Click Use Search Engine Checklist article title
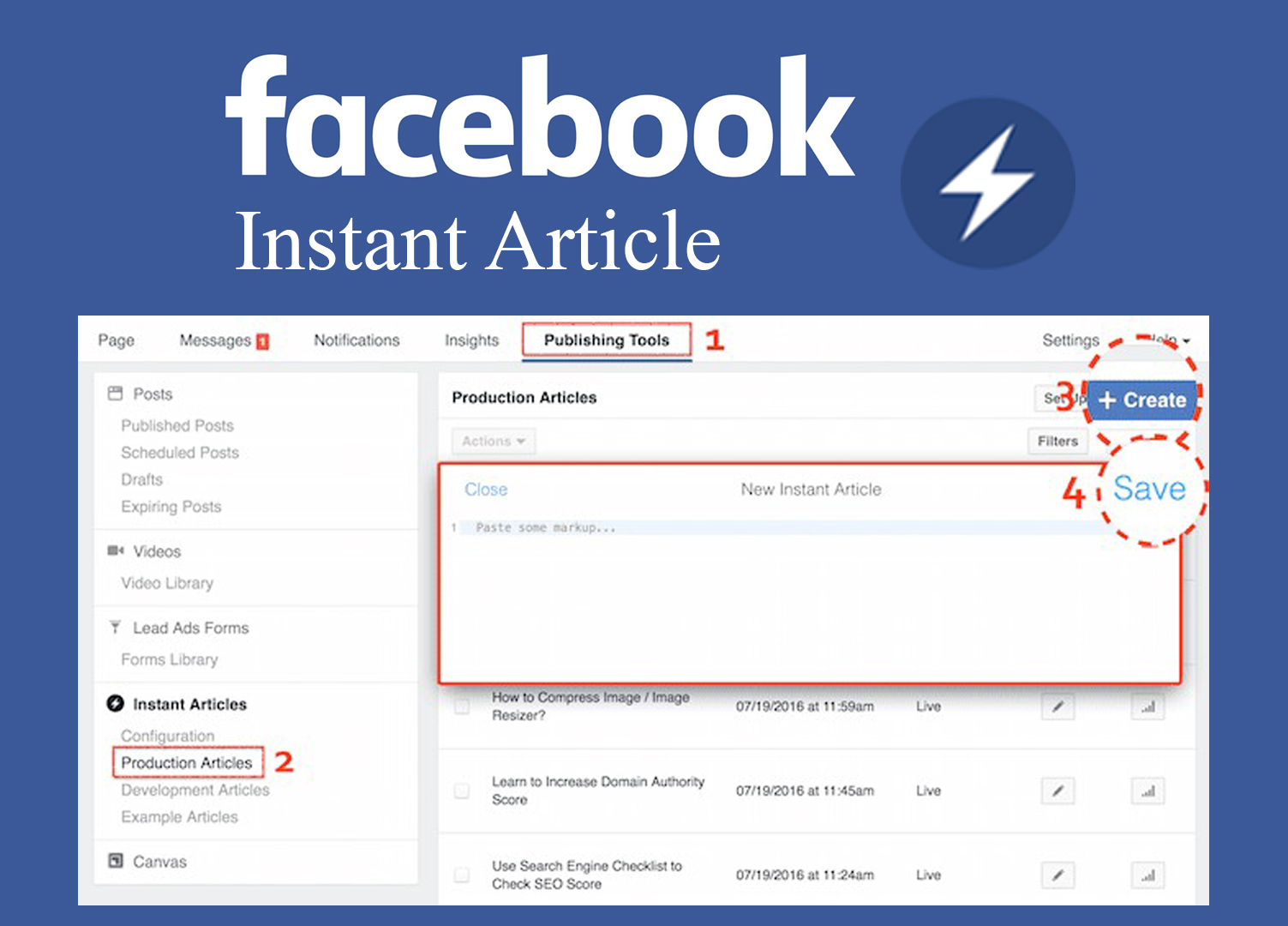1288x926 pixels. point(587,875)
